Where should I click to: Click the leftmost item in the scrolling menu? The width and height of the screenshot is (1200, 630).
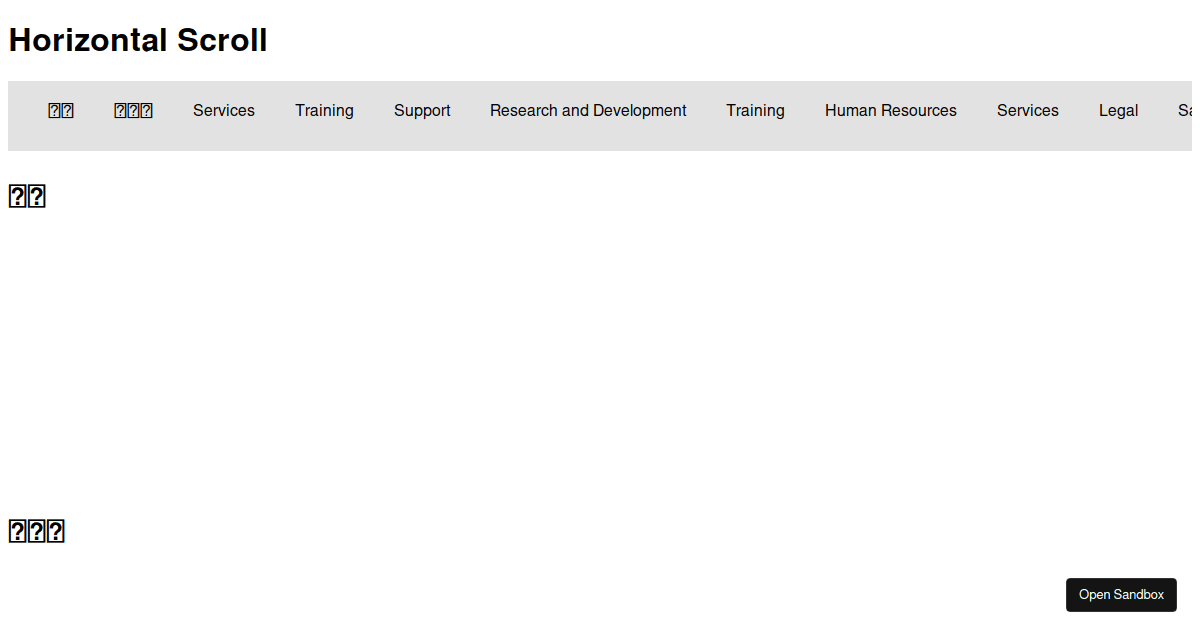click(60, 110)
